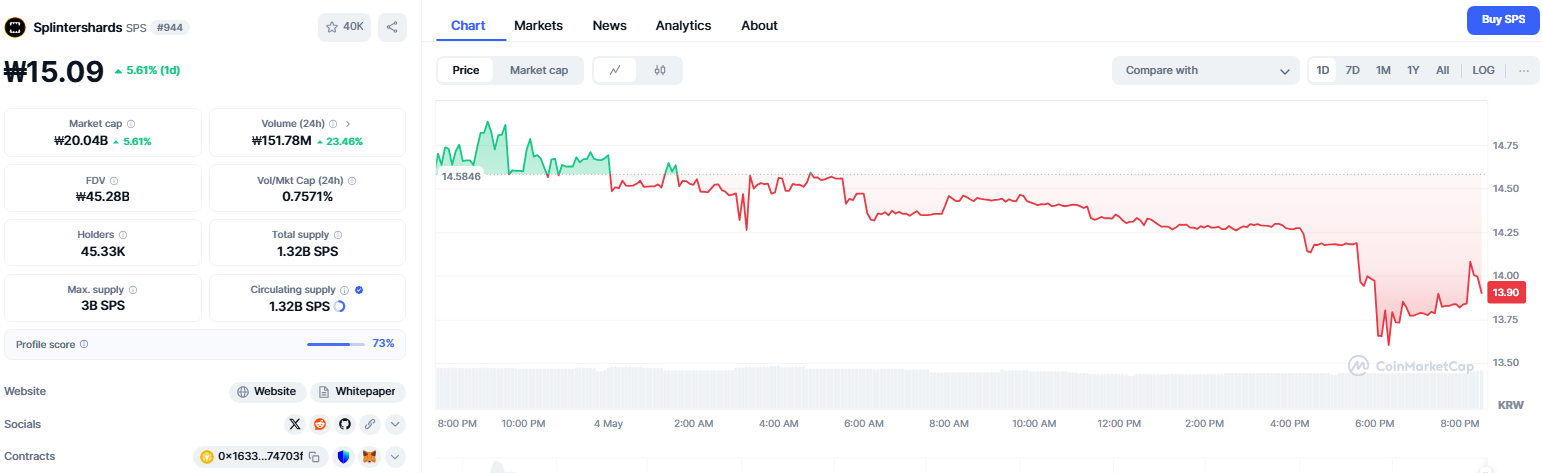
Task: Copy the contract address 0x1633...74703f
Action: [x=314, y=457]
